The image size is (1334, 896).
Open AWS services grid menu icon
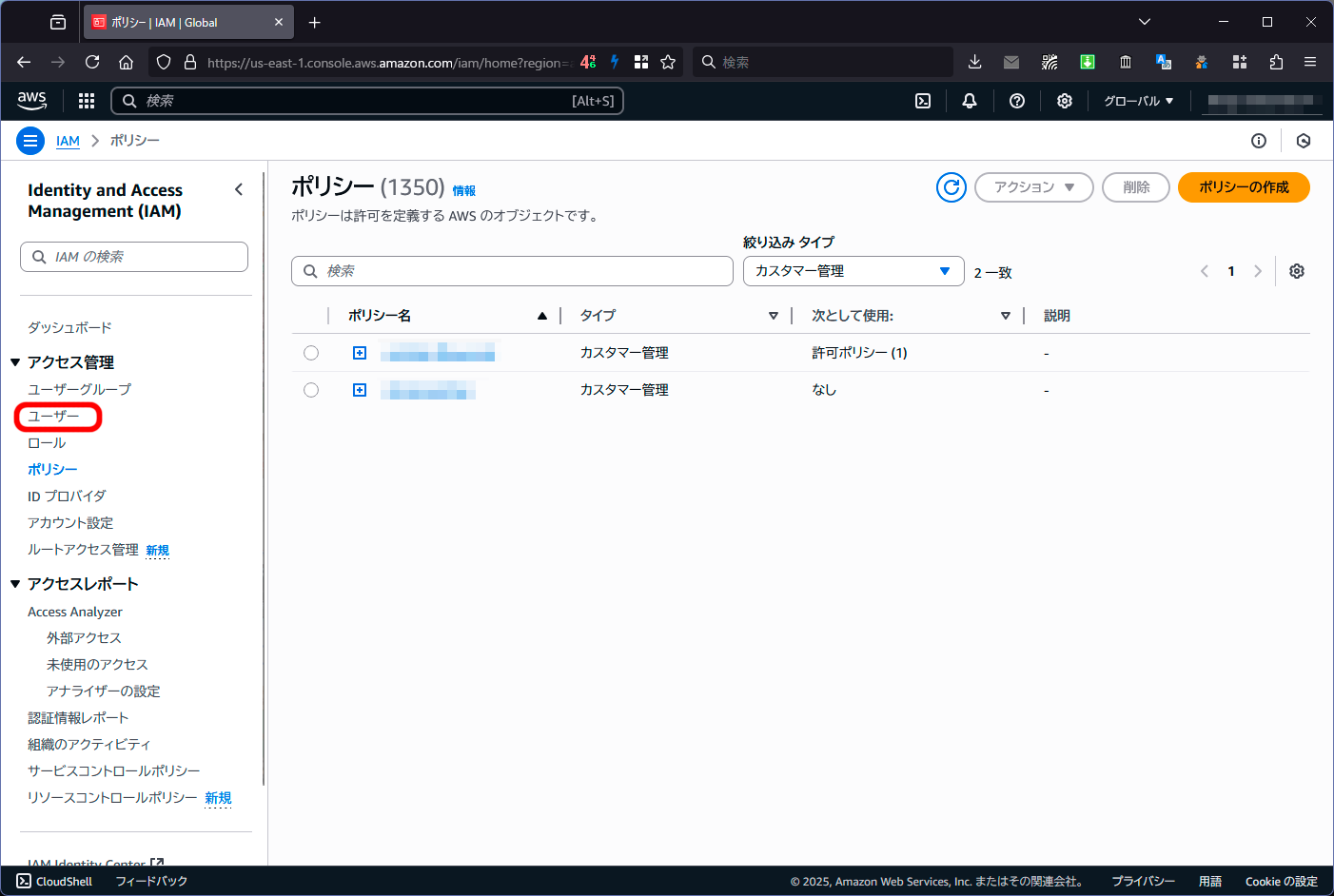(87, 101)
